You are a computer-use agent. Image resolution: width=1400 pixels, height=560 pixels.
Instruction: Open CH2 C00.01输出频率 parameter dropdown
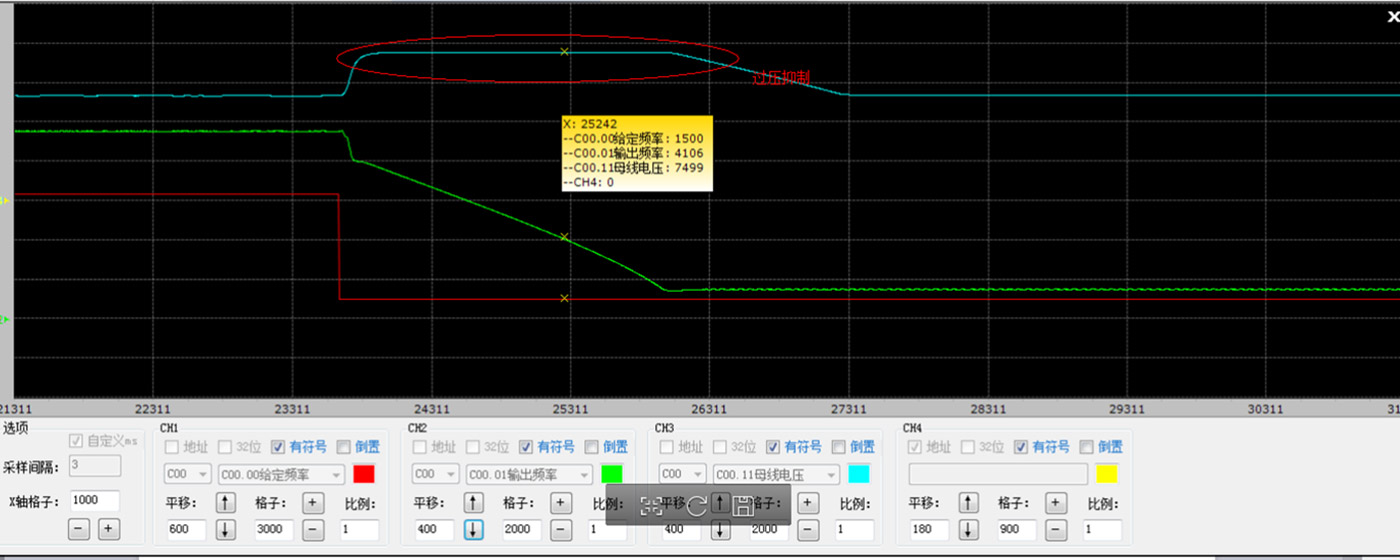pyautogui.click(x=530, y=474)
